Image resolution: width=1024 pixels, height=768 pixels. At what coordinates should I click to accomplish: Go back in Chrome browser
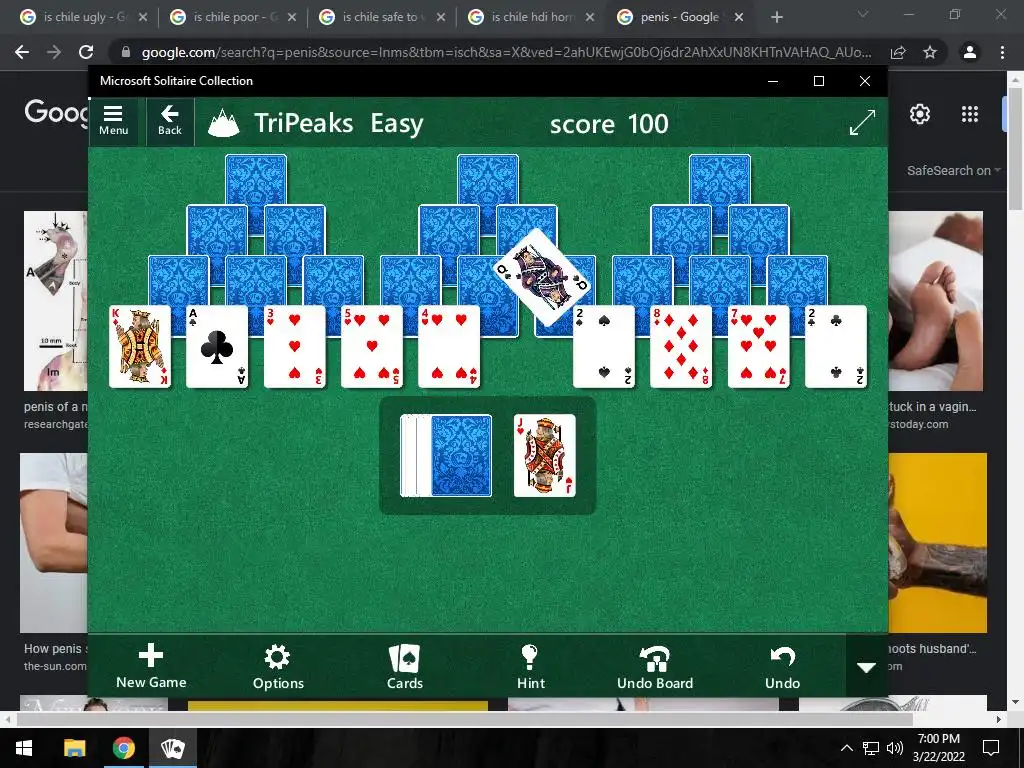coord(22,52)
